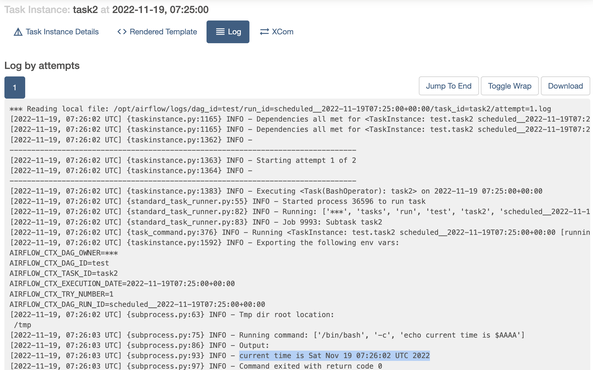Click the 'Running command: /bin/bash' log line
Image resolution: width=593 pixels, height=370 pixels.
coord(267,335)
